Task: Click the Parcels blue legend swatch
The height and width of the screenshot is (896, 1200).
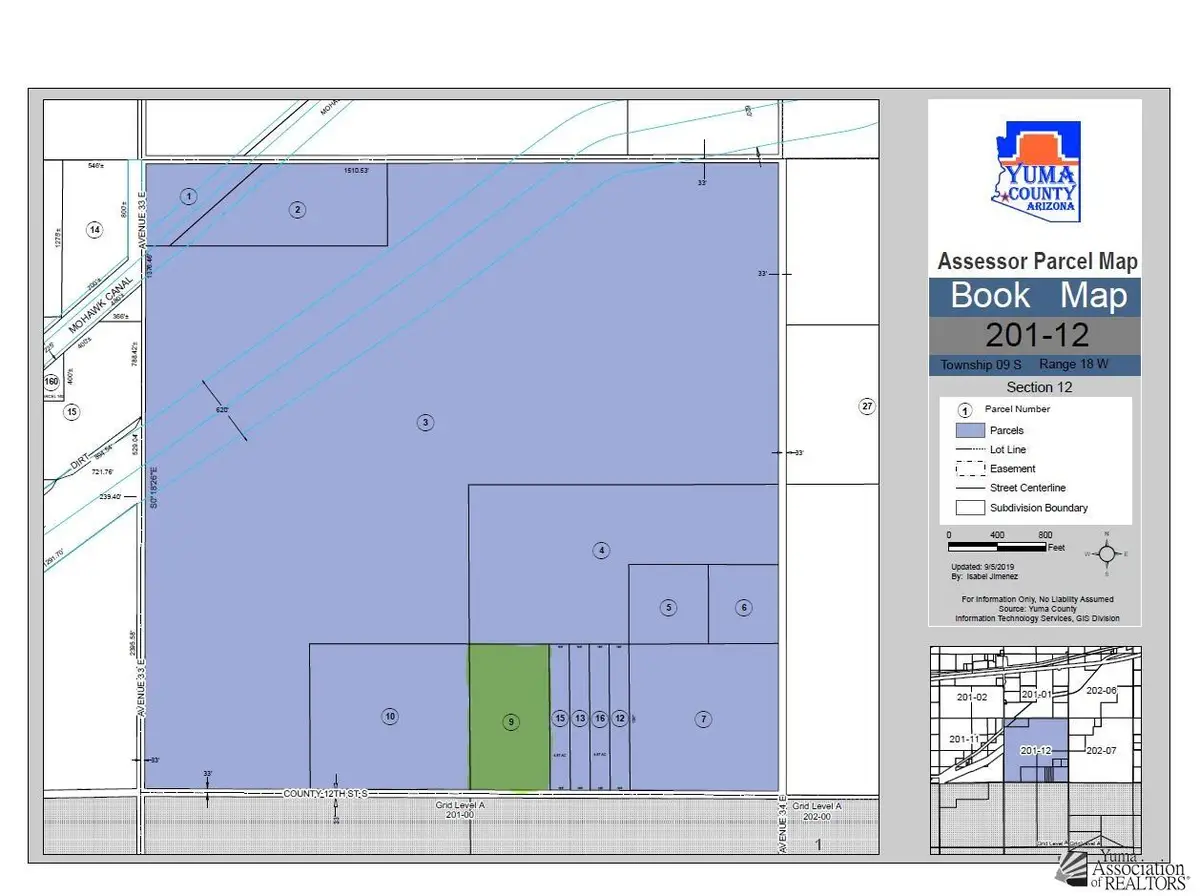Action: [970, 430]
